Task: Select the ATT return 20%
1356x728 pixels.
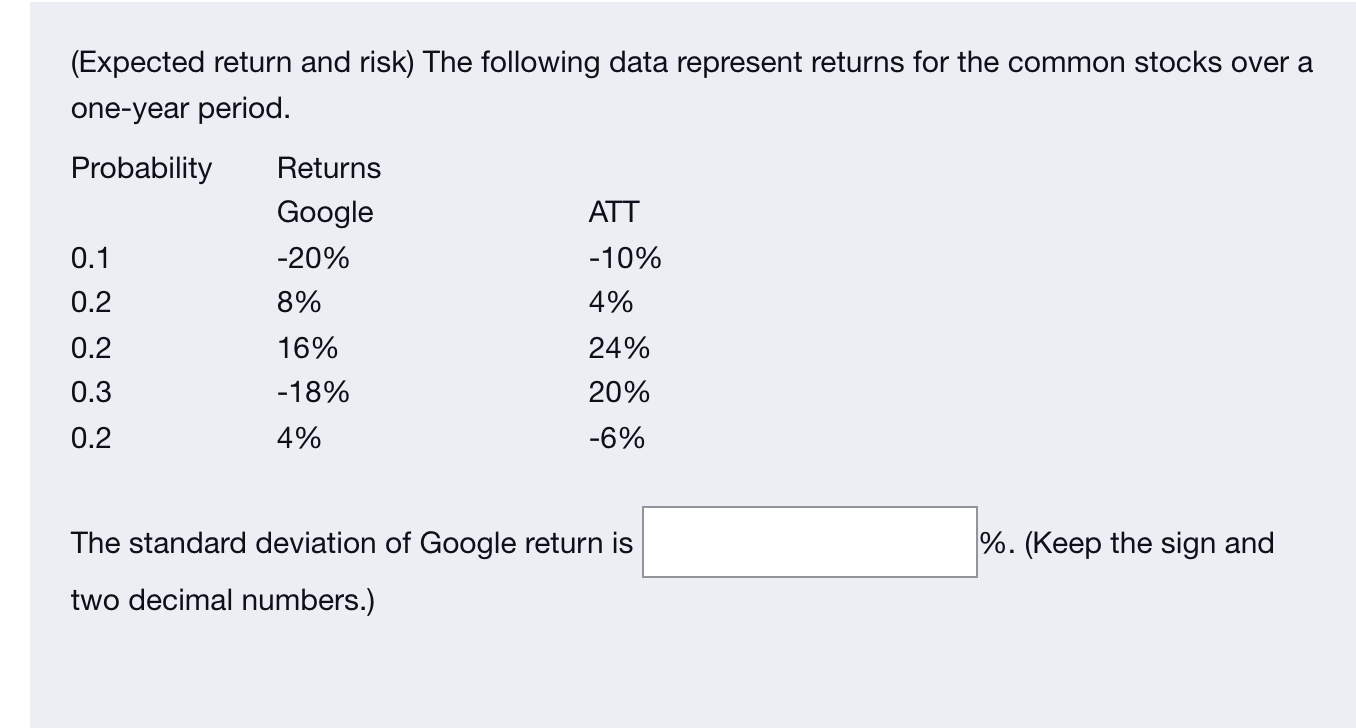Action: pos(619,392)
